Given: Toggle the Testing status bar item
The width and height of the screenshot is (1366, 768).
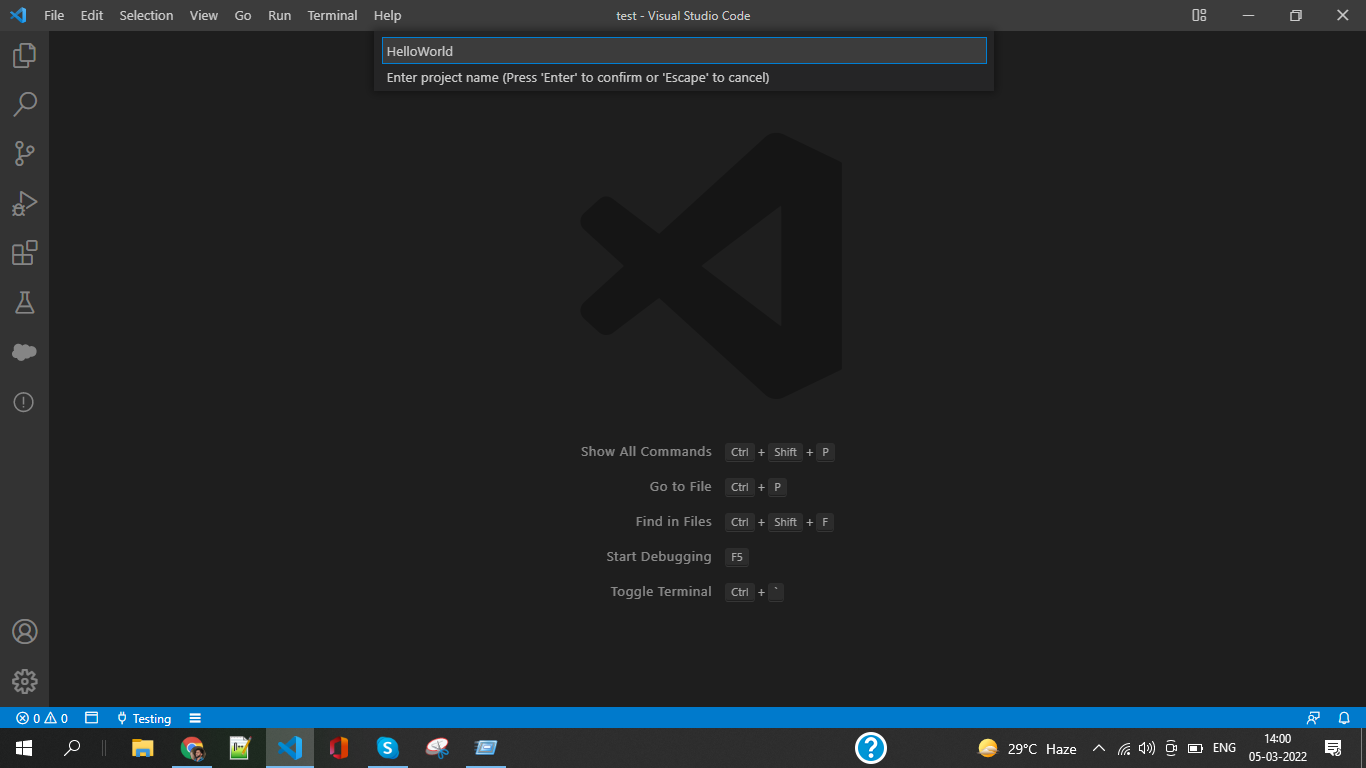Looking at the screenshot, I should coord(144,718).
